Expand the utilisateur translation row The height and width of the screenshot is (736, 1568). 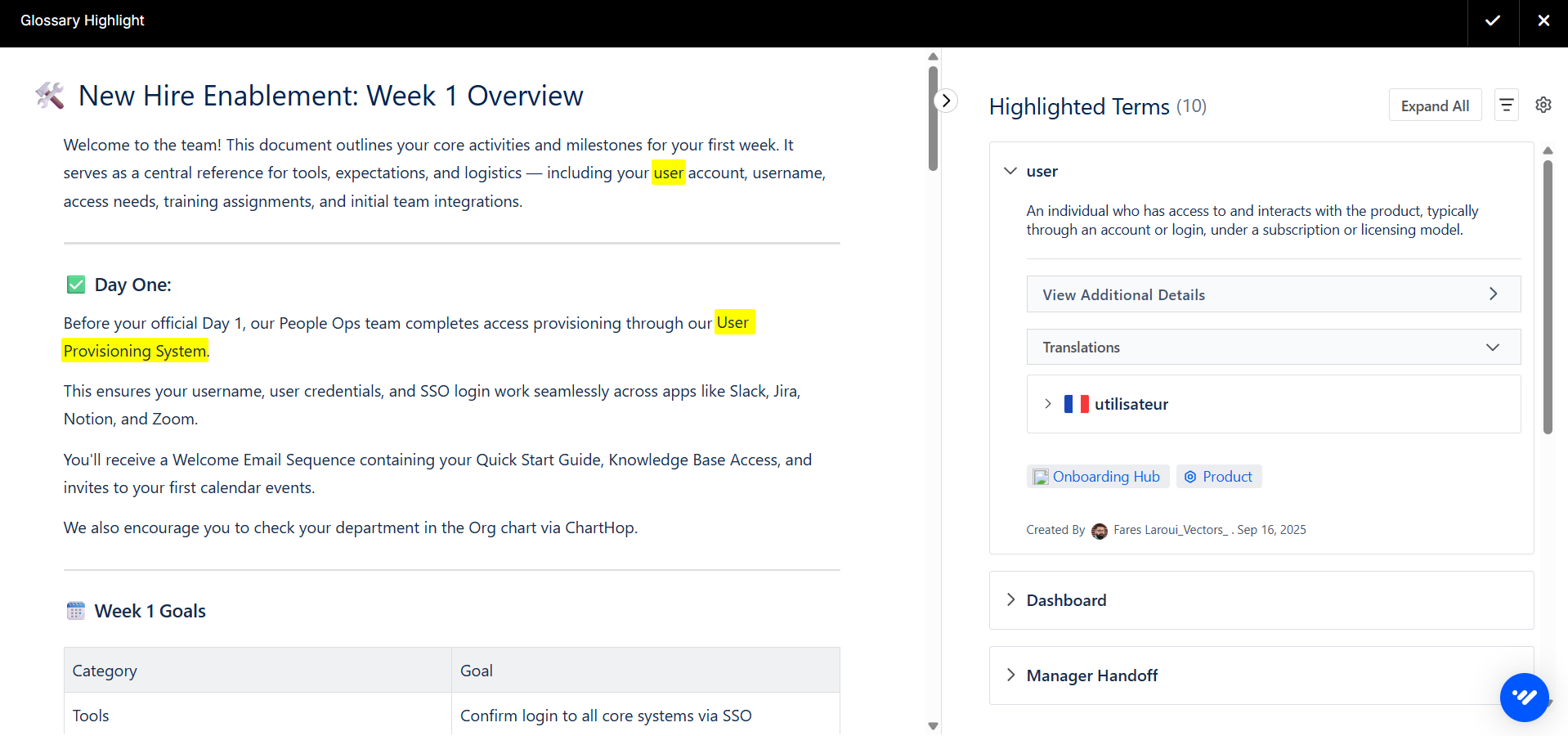pos(1048,404)
